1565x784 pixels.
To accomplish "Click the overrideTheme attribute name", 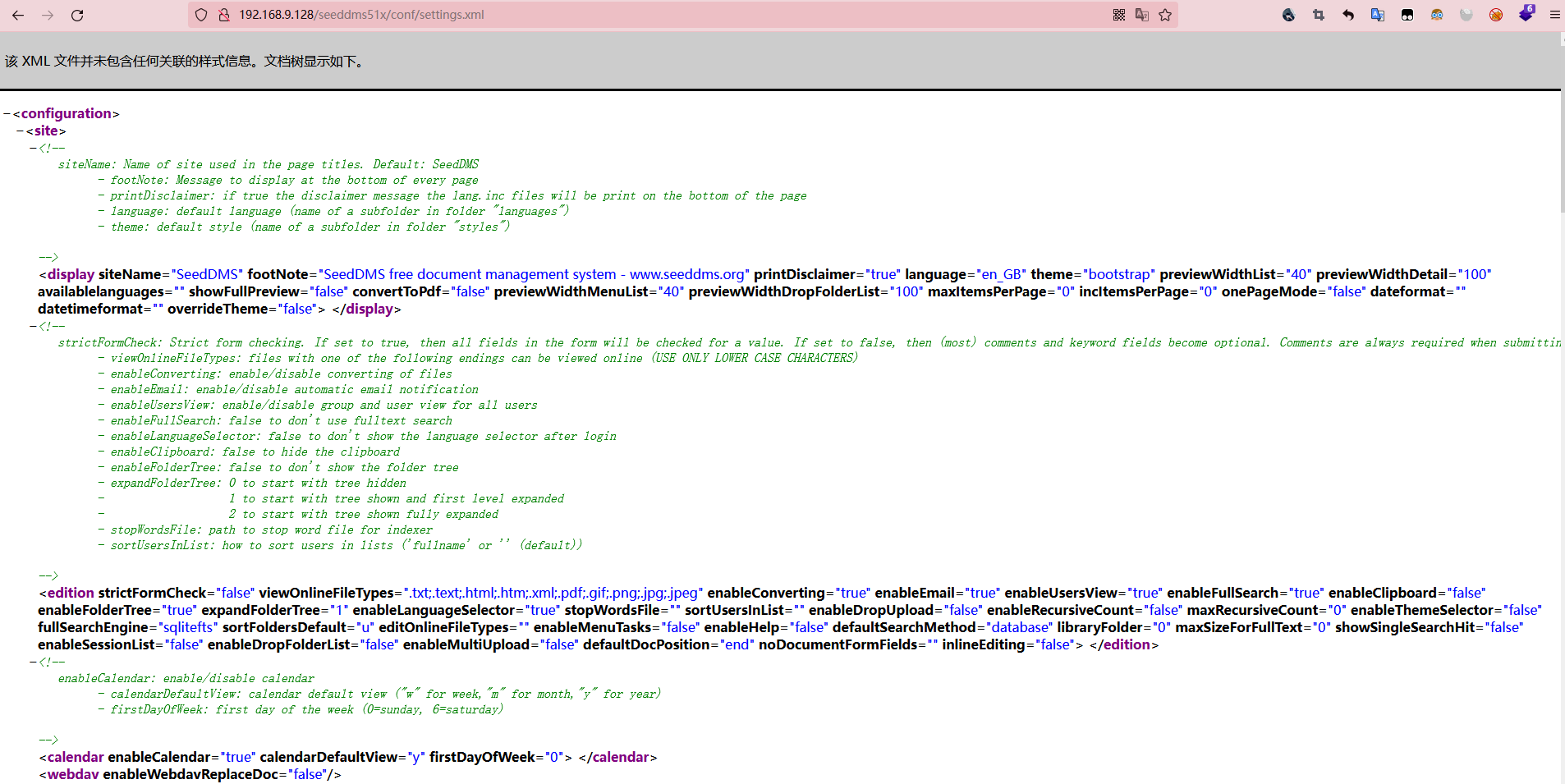I will 219,309.
